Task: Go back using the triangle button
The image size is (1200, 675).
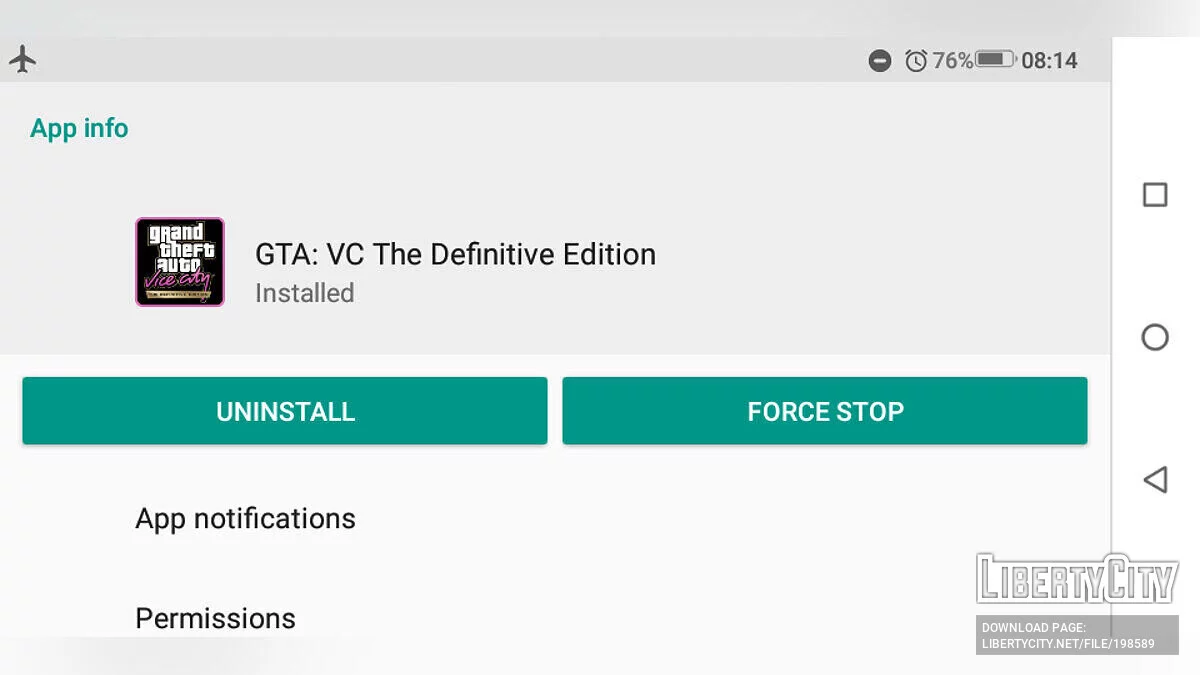Action: point(1155,480)
